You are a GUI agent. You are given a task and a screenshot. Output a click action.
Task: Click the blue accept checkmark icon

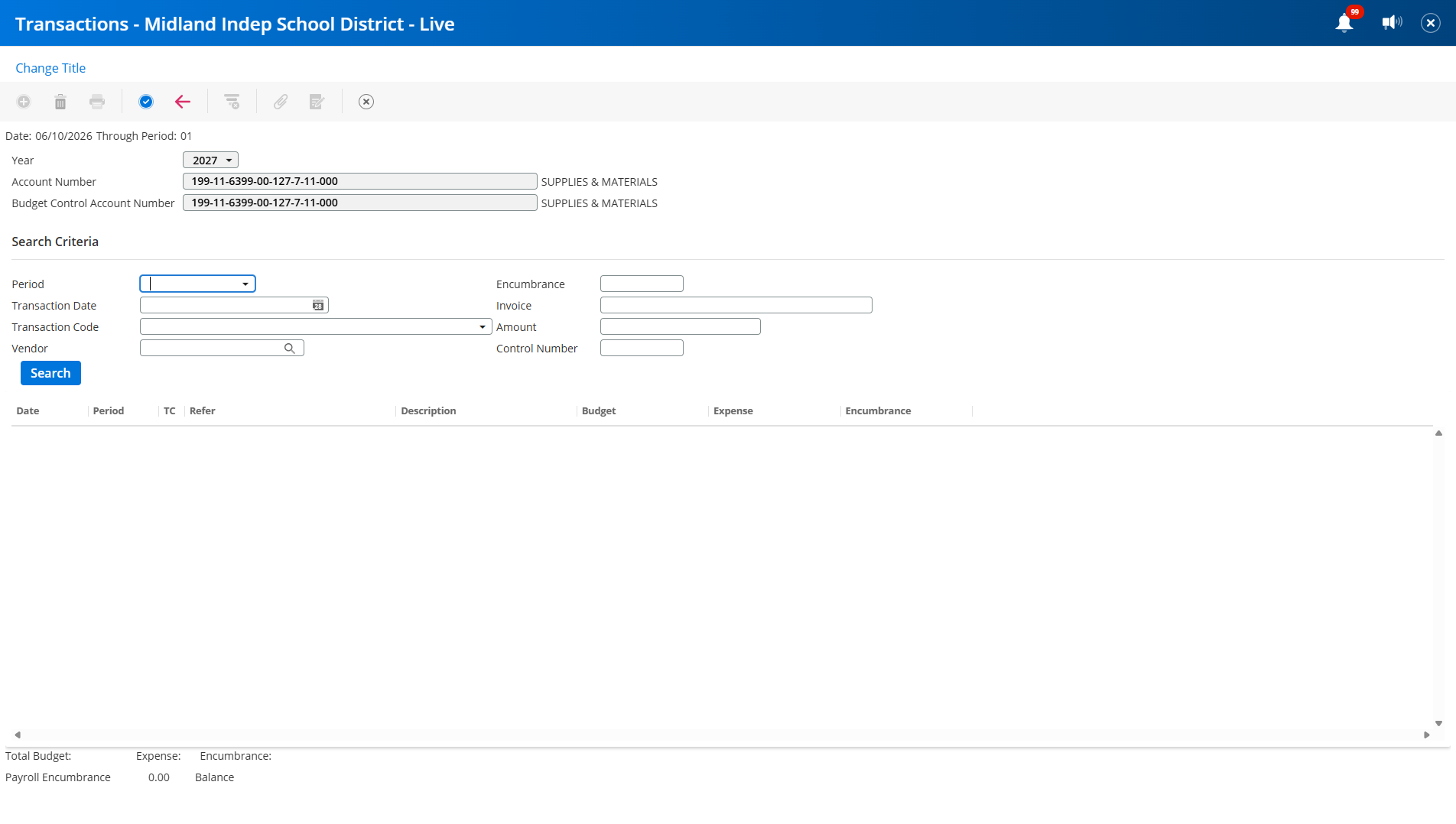(146, 102)
